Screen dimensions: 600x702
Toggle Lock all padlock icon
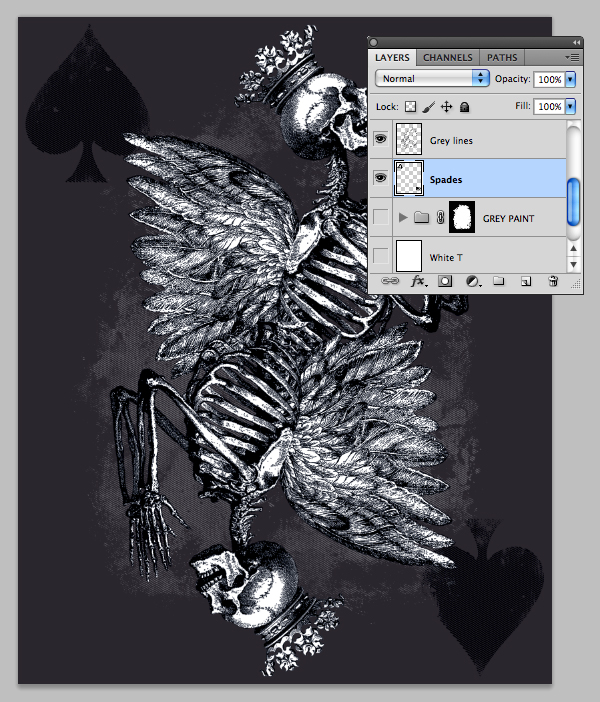pos(464,107)
